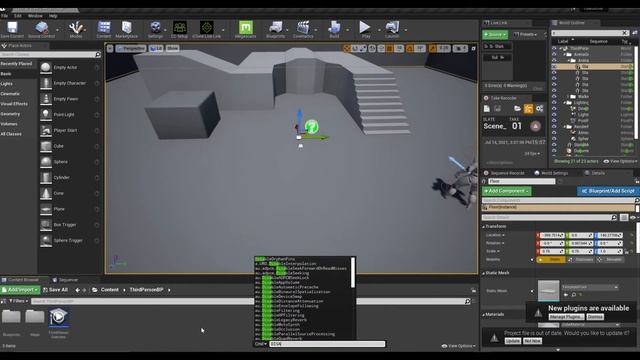Open the Edit menu

[x=18, y=16]
